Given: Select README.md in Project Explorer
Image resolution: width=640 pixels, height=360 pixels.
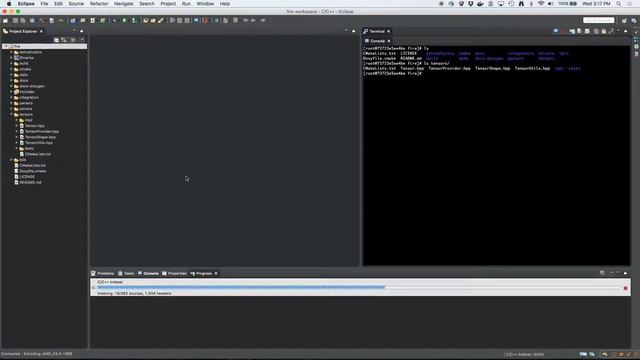Looking at the screenshot, I should tap(30, 182).
